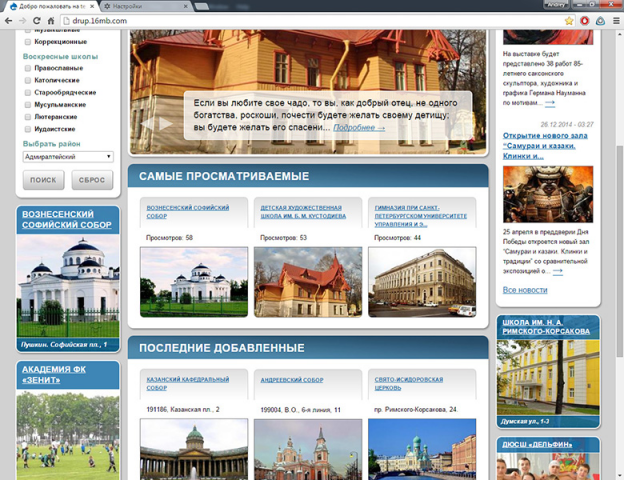624x480 pixels.
Task: Click the next slide arrow on the slideshow
Action: 166,123
